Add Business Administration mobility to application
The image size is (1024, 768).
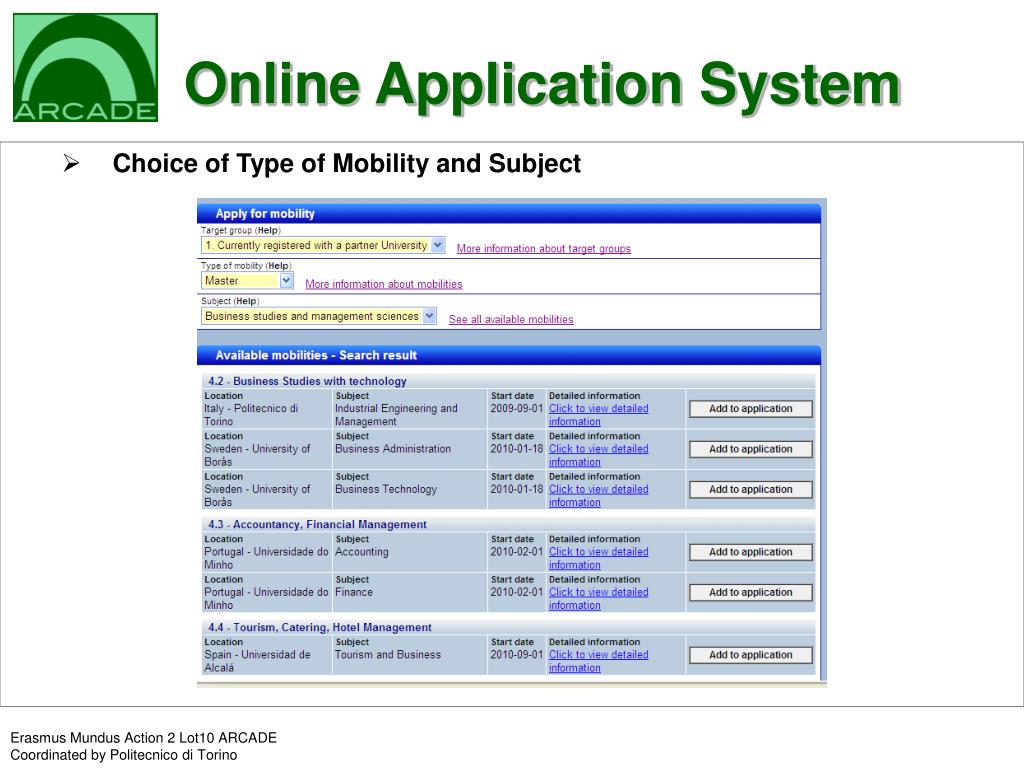(x=750, y=449)
